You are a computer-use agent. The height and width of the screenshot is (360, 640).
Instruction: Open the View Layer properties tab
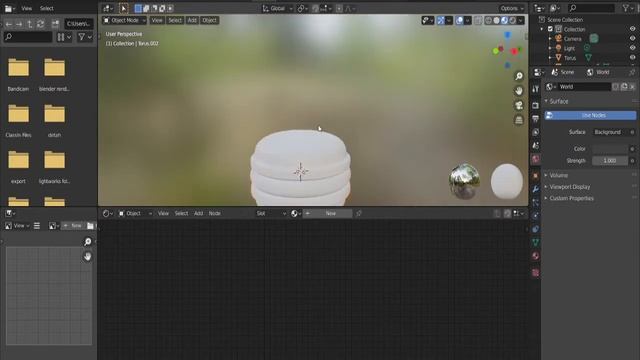pos(536,132)
